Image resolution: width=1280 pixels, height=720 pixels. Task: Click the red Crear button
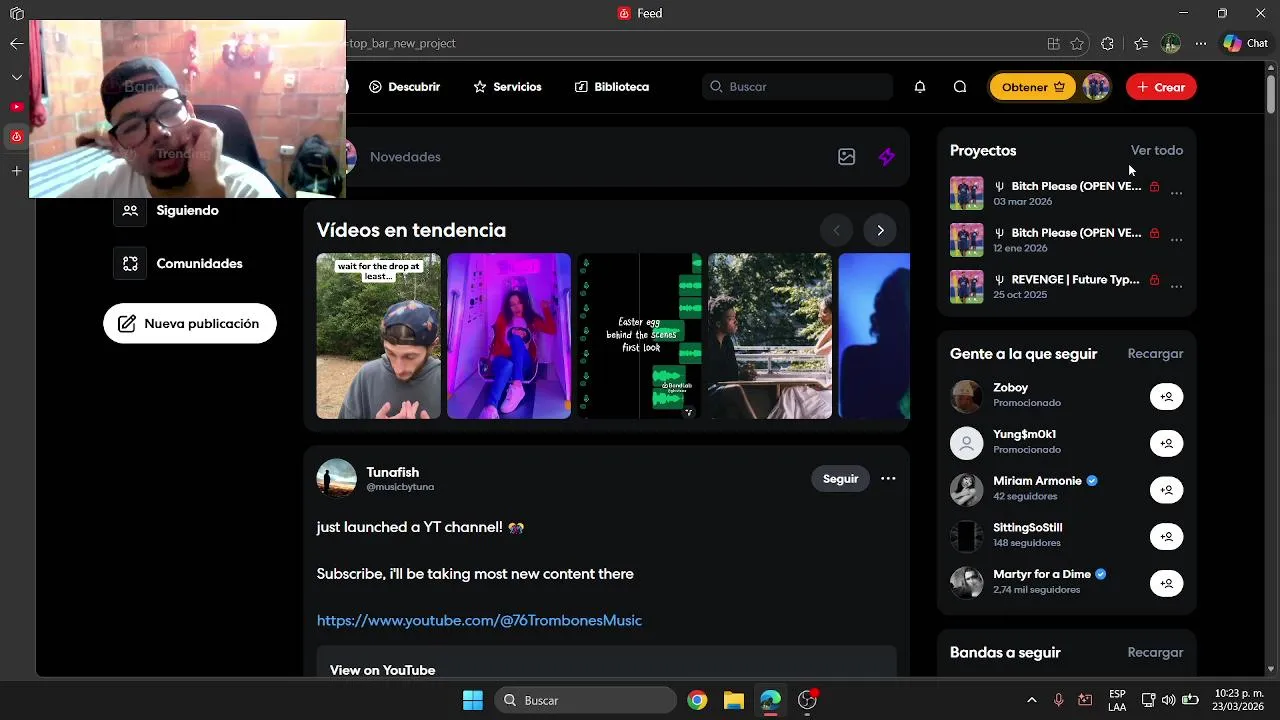tap(1161, 87)
